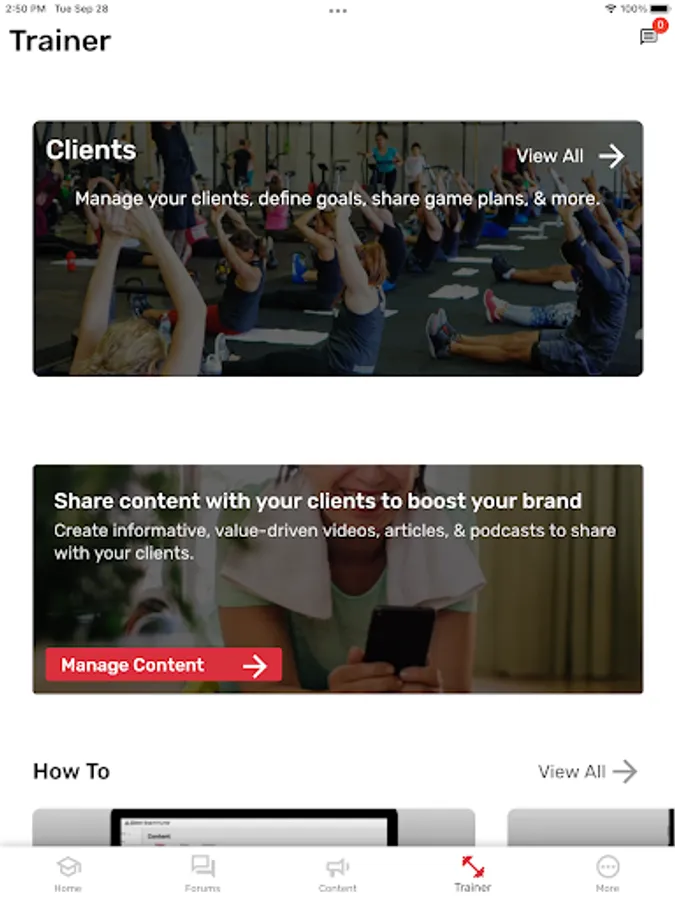The height and width of the screenshot is (900, 675).
Task: Switch to the Forums tab label
Action: (x=203, y=888)
